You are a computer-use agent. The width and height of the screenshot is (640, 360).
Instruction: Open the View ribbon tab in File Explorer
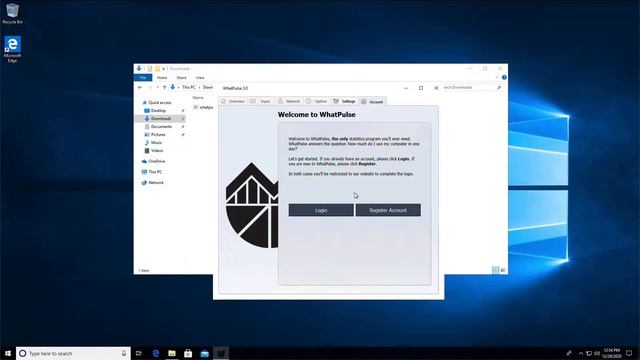pyautogui.click(x=200, y=78)
